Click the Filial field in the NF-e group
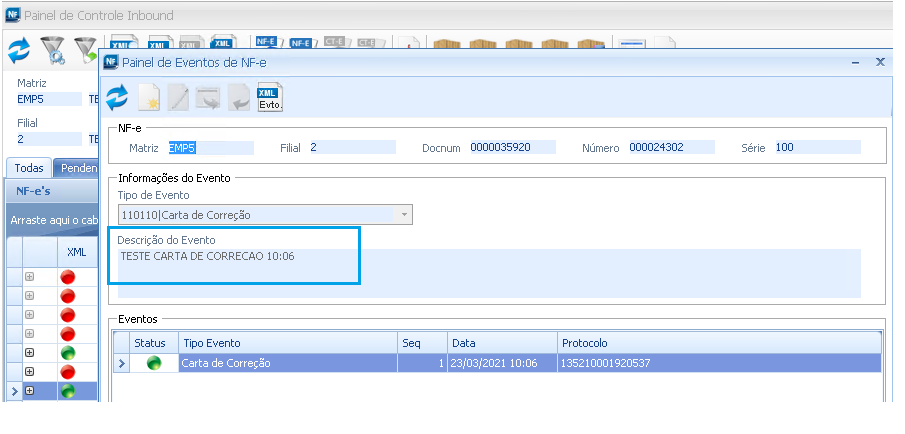Image resolution: width=905 pixels, height=434 pixels. (x=353, y=148)
